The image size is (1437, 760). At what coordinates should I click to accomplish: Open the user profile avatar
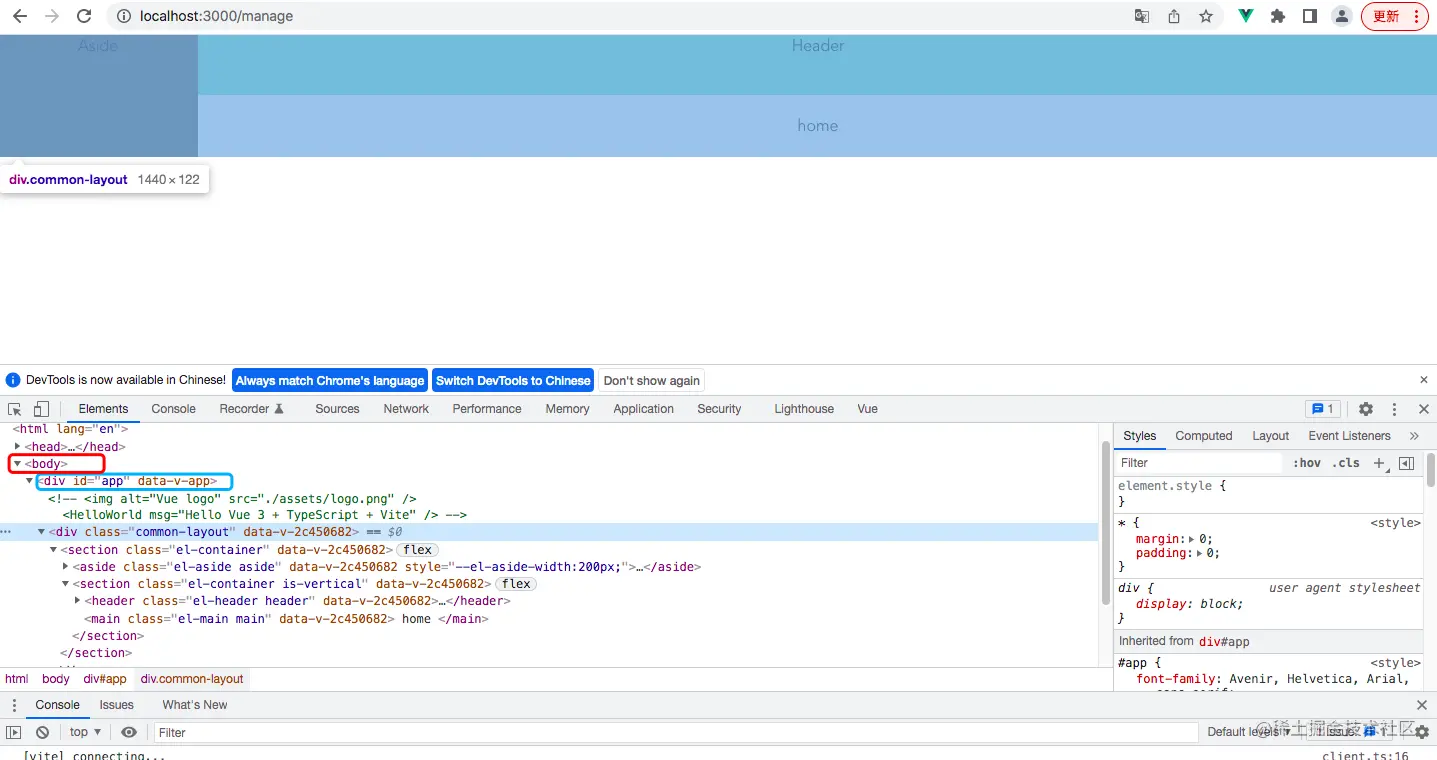(1342, 16)
